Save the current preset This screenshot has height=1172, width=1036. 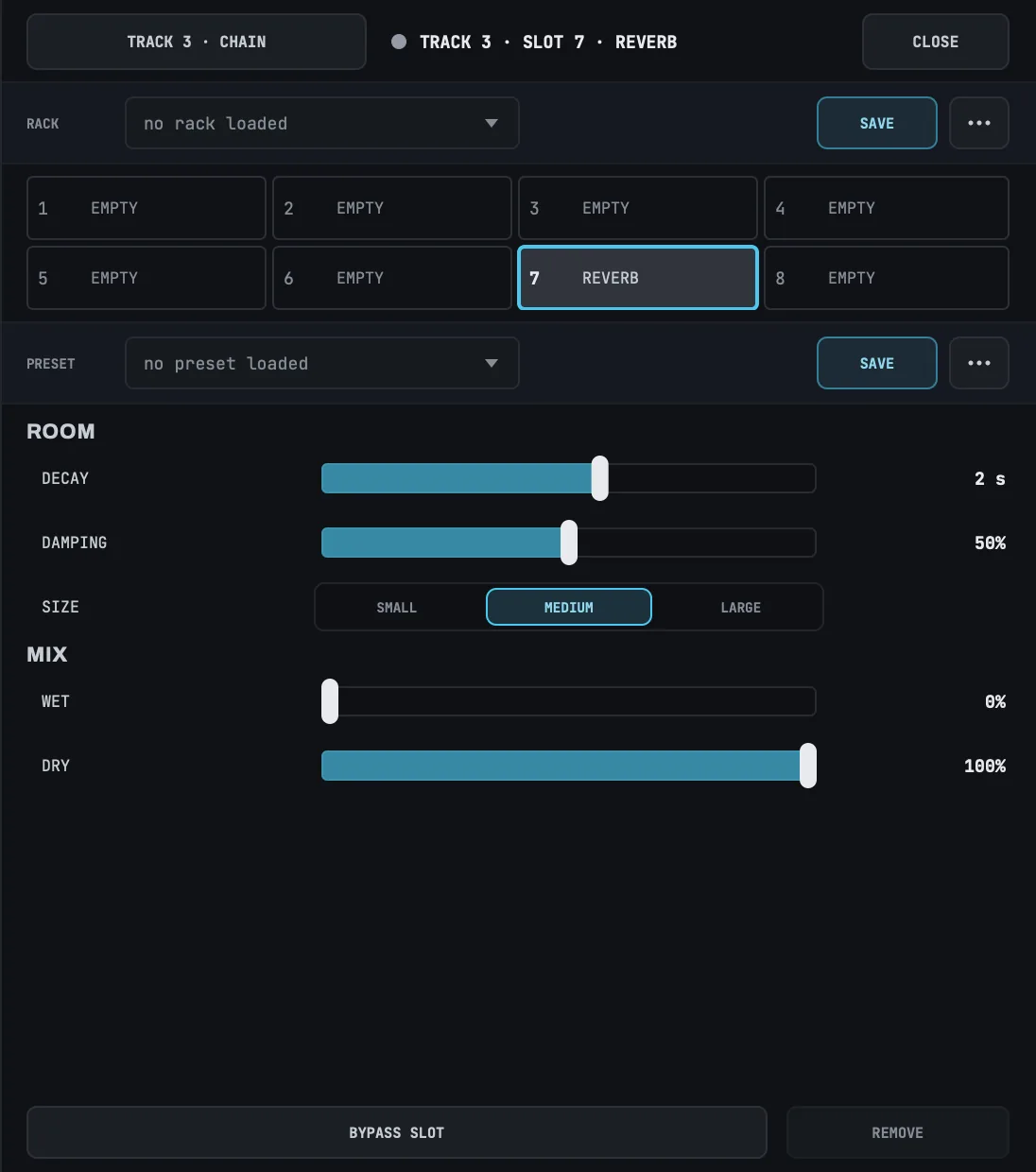click(x=877, y=363)
